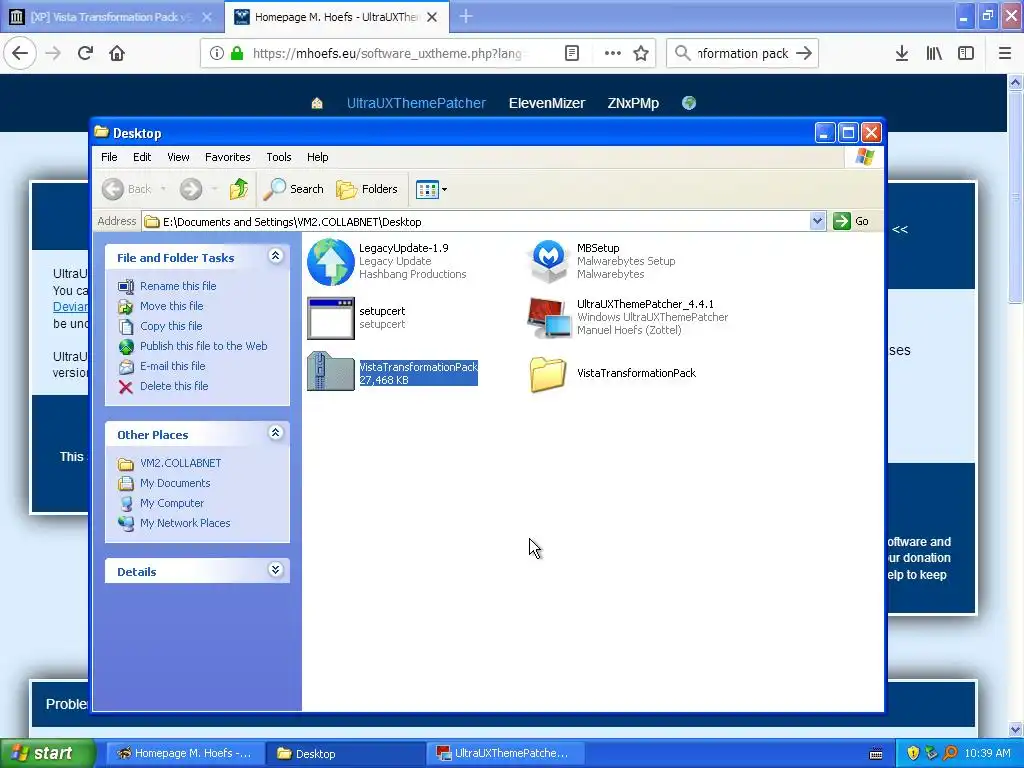The width and height of the screenshot is (1024, 768).
Task: Select the MBSetup Malwarebytes icon
Action: pos(549,261)
